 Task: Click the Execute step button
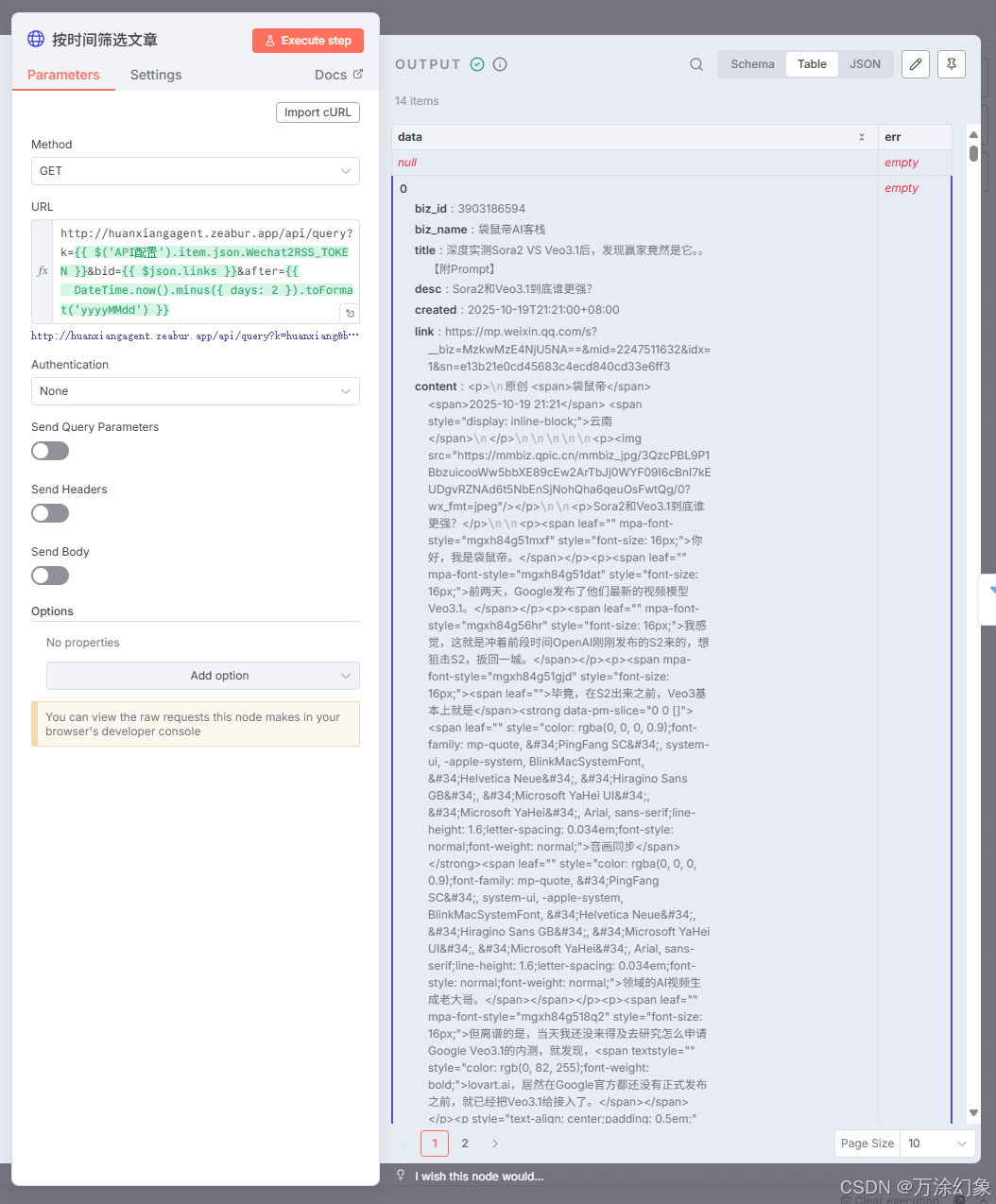pyautogui.click(x=308, y=41)
